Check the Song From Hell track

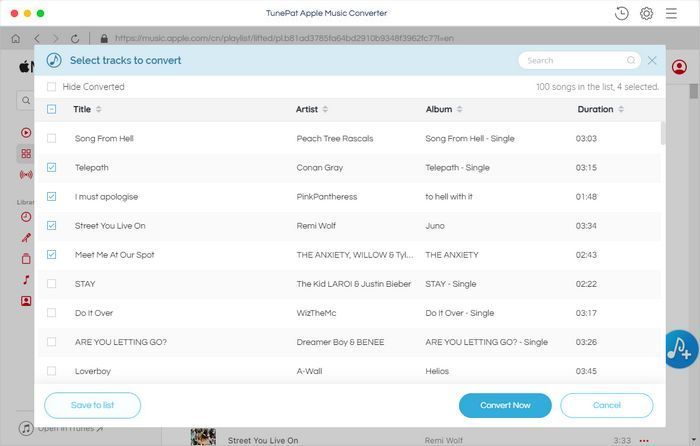pyautogui.click(x=51, y=138)
